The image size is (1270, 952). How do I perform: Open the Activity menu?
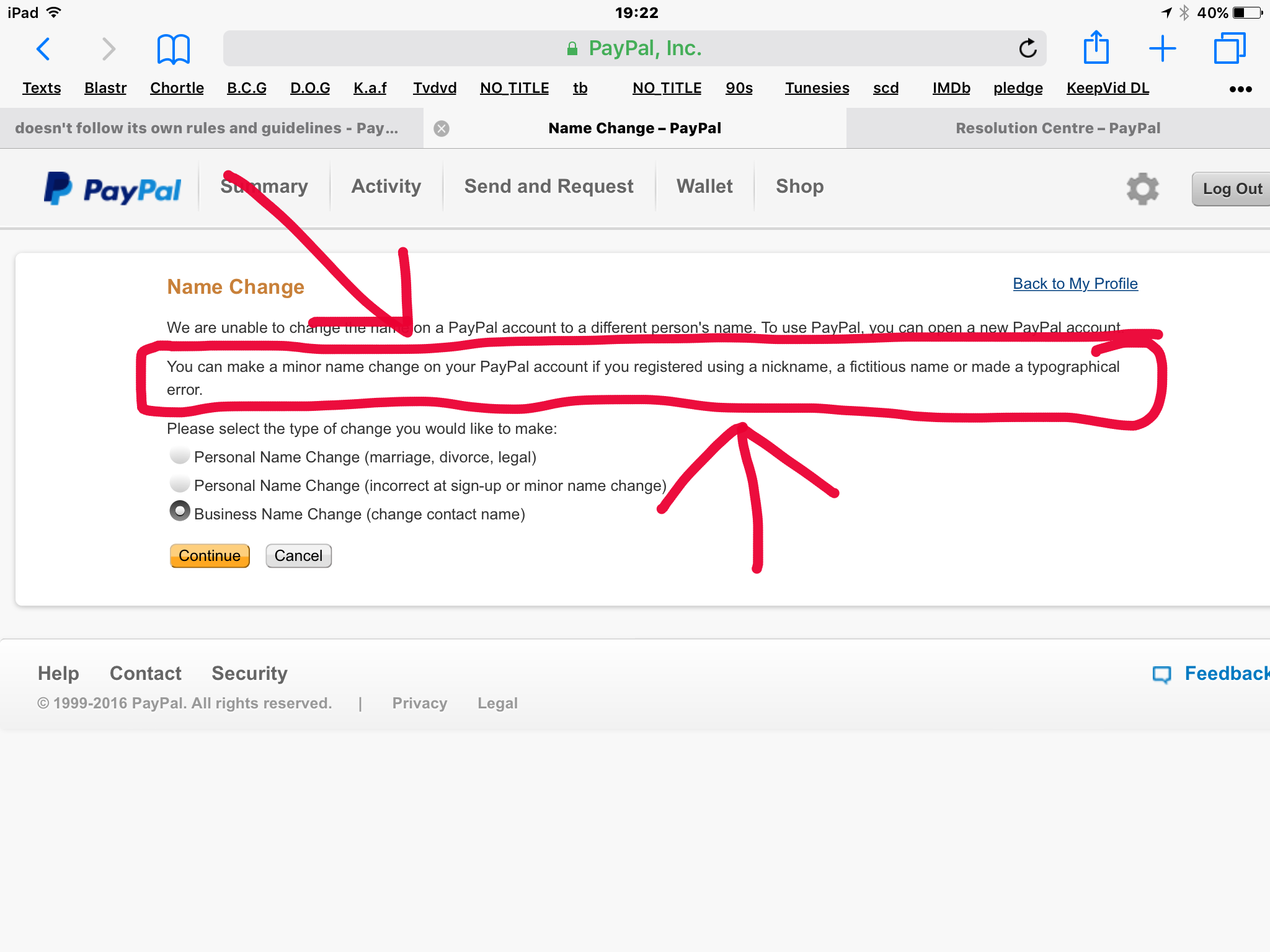click(x=386, y=187)
